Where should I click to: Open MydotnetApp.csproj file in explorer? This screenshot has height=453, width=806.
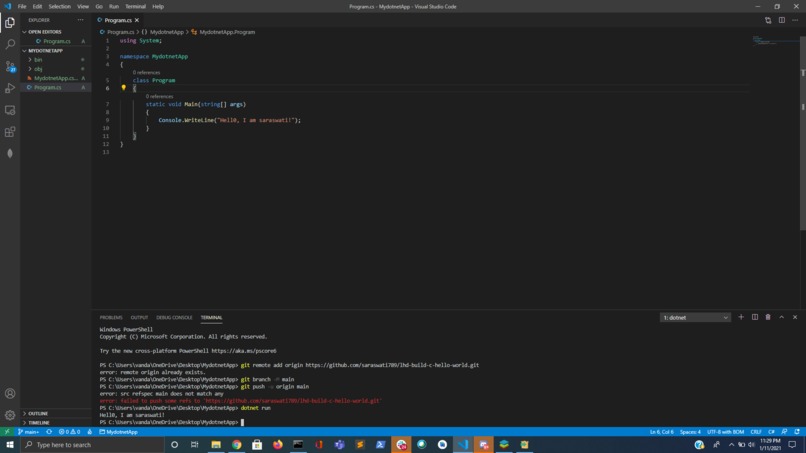tap(56, 78)
